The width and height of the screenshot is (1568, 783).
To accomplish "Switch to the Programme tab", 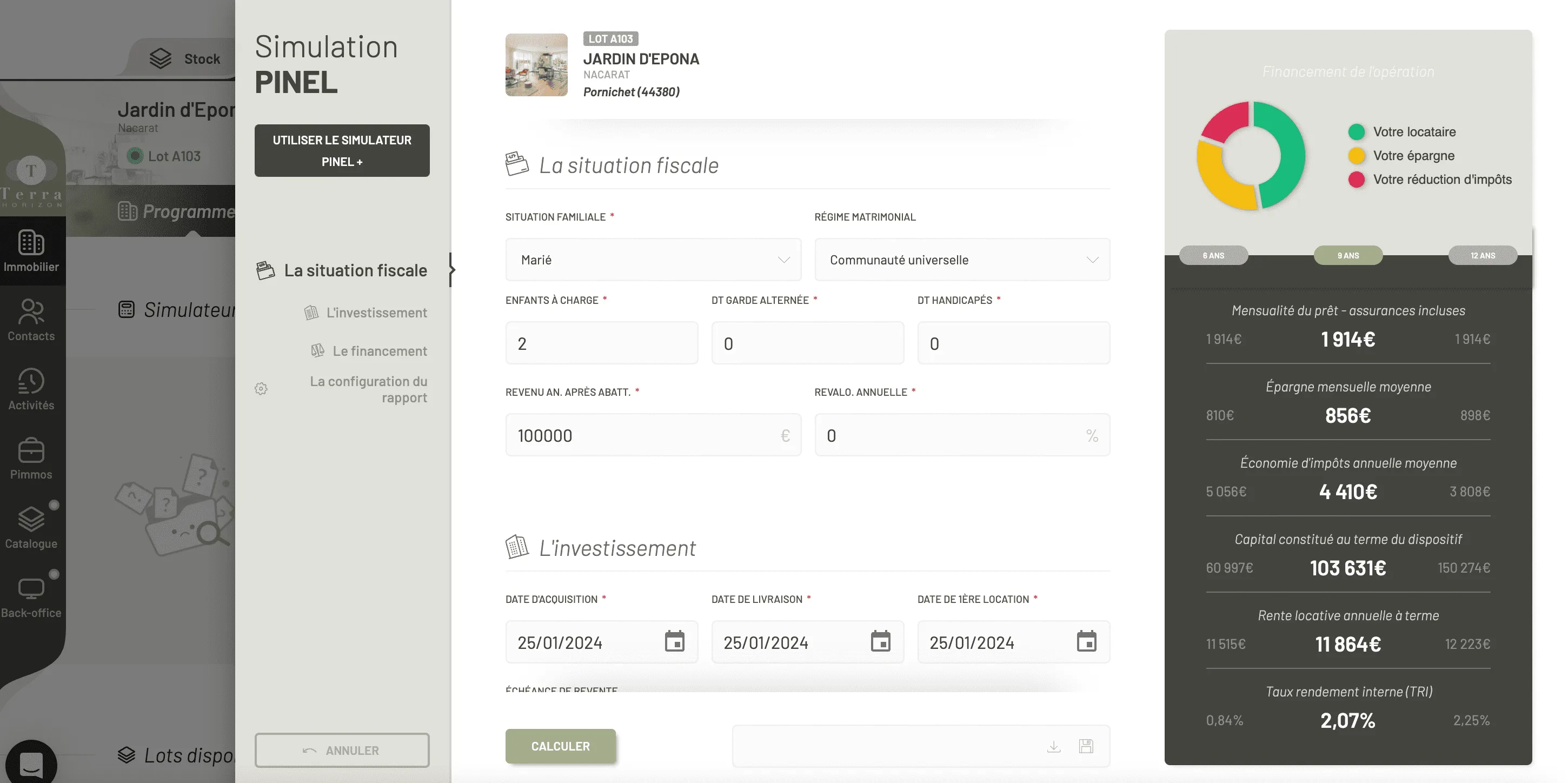I will (x=176, y=211).
